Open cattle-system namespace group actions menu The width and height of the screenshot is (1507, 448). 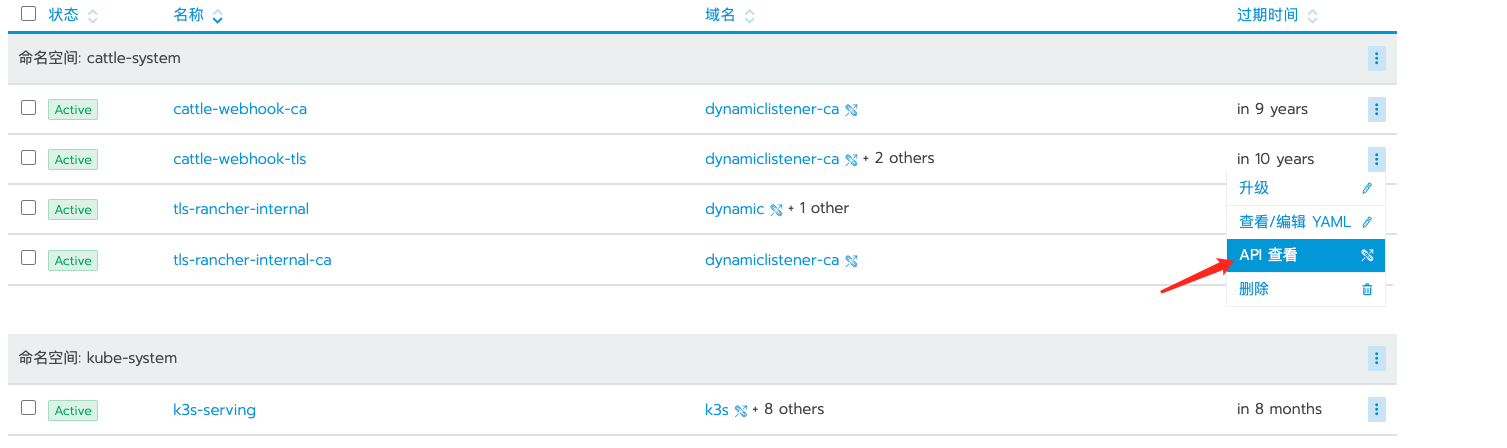(1376, 58)
